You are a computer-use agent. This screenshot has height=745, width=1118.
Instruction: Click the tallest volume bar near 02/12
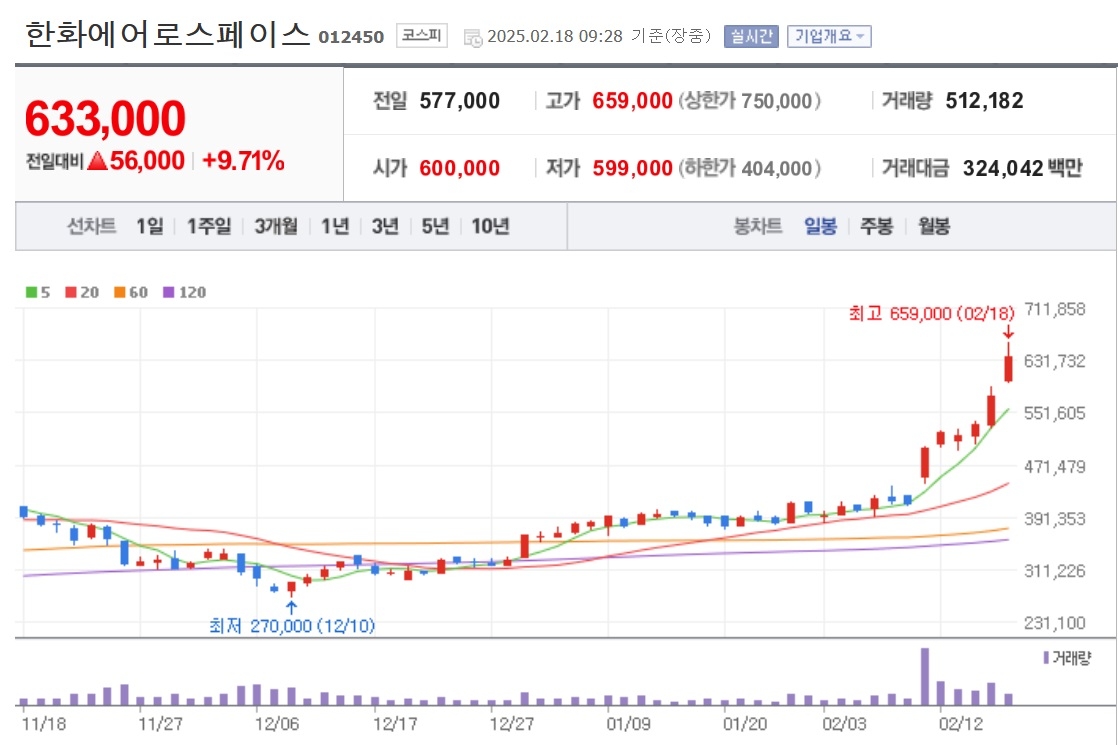925,677
